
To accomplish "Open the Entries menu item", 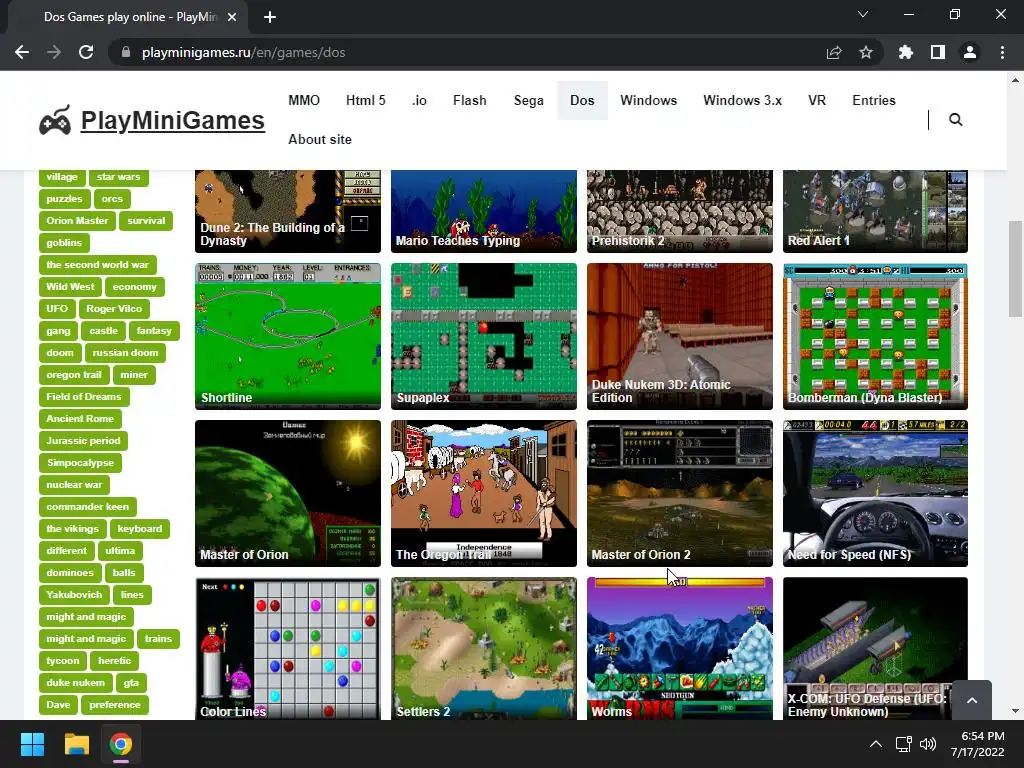I will [874, 101].
